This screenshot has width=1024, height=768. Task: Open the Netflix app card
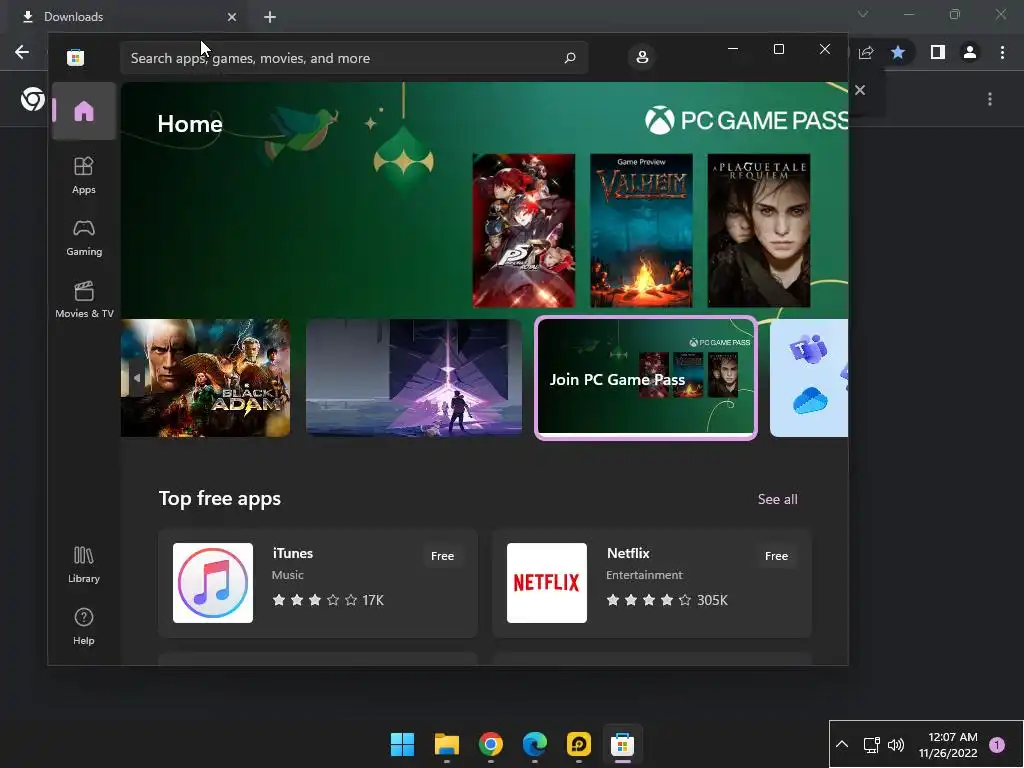pos(652,583)
